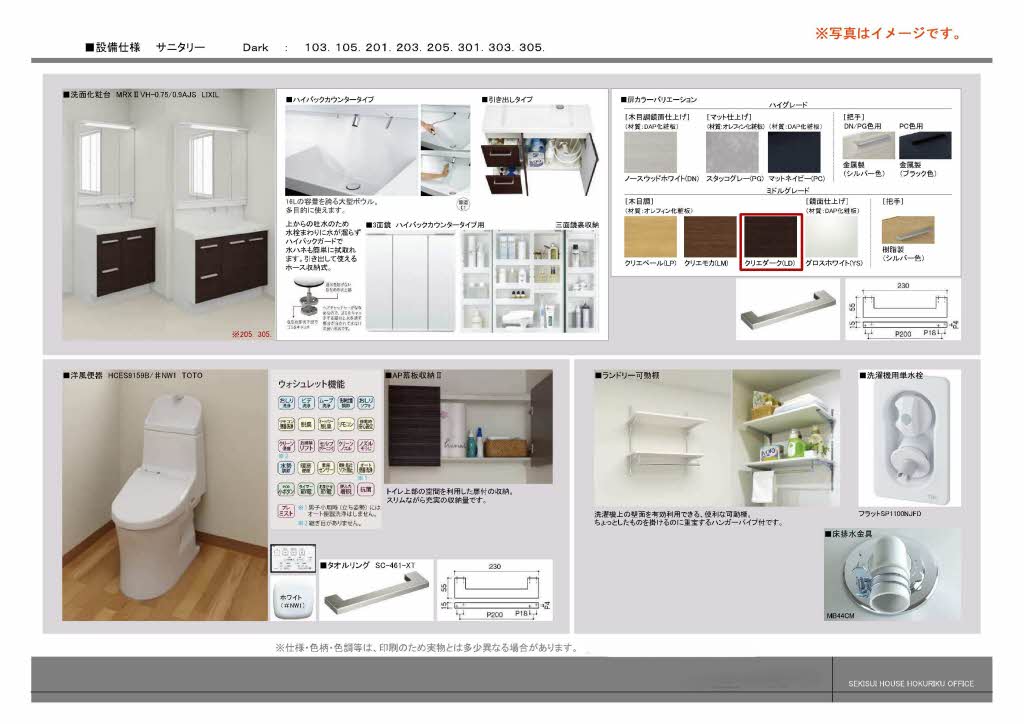Open the AP吊板収納 cabinet photo
The height and width of the screenshot is (724, 1024).
(x=469, y=428)
